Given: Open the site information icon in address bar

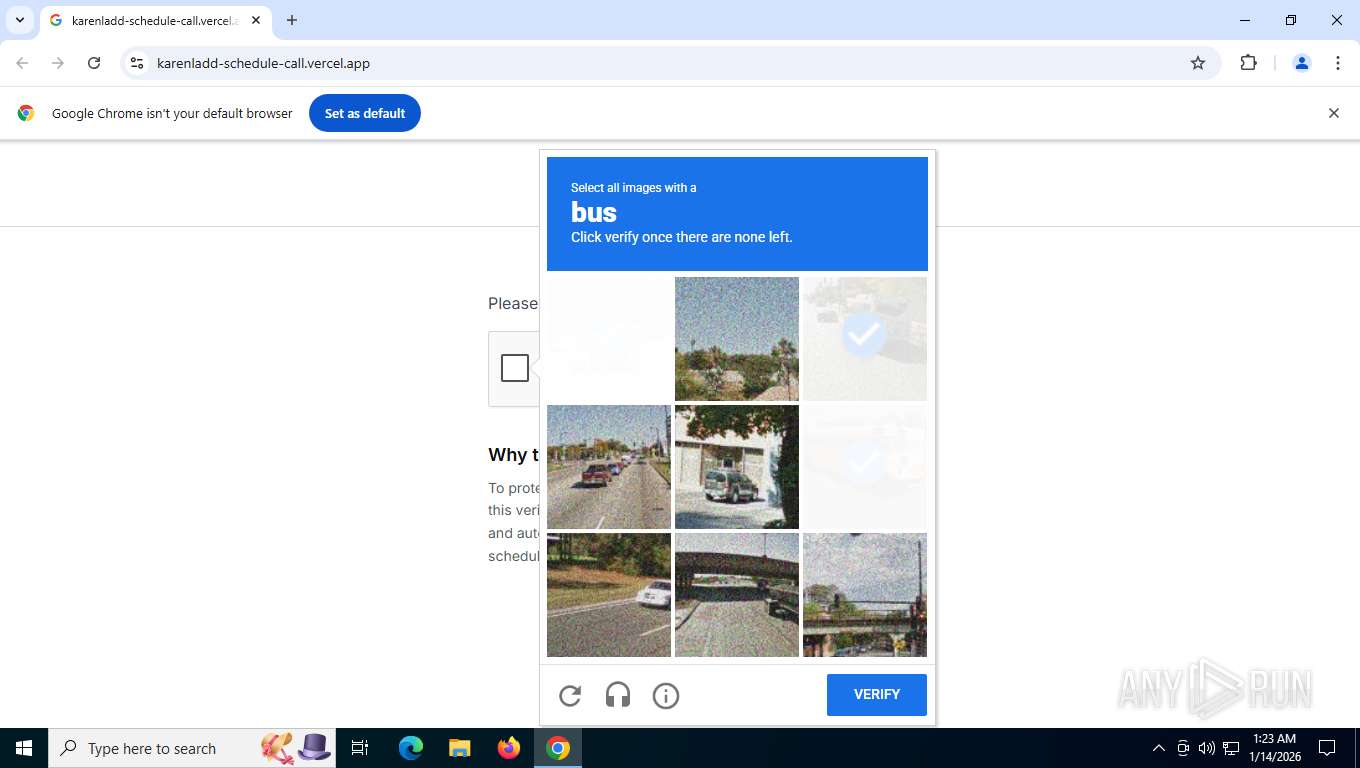Looking at the screenshot, I should 137,63.
